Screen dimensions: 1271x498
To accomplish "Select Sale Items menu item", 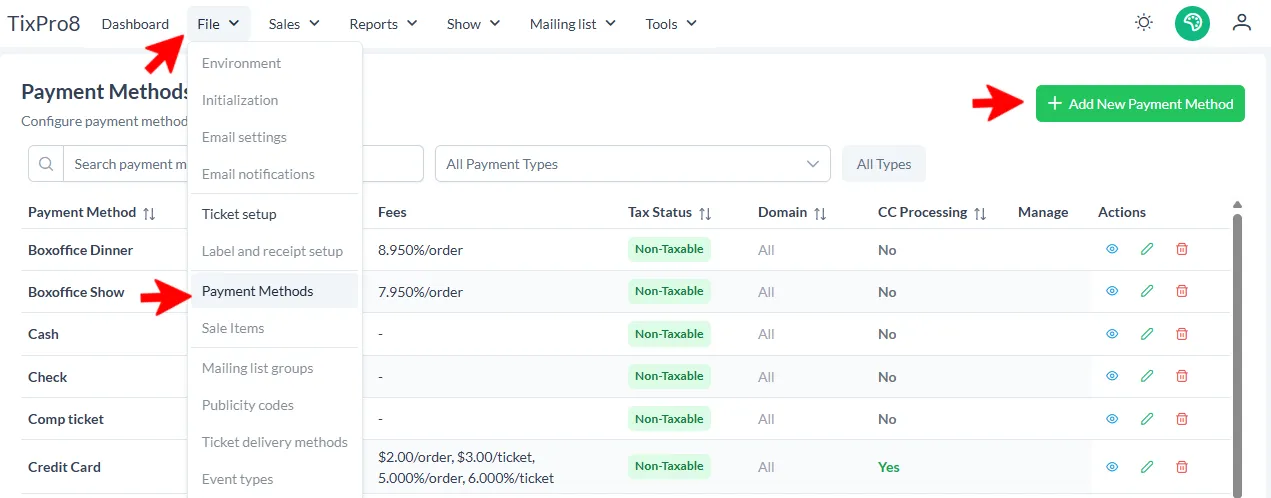I will [x=275, y=328].
